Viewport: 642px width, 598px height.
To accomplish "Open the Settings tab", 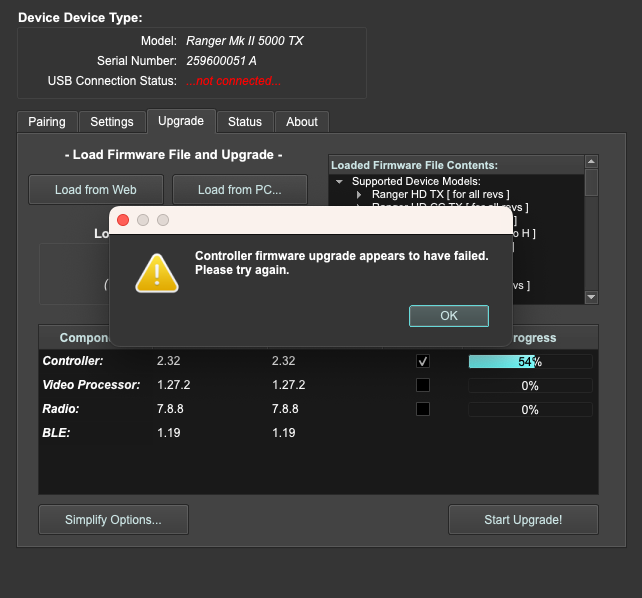I will [x=112, y=122].
